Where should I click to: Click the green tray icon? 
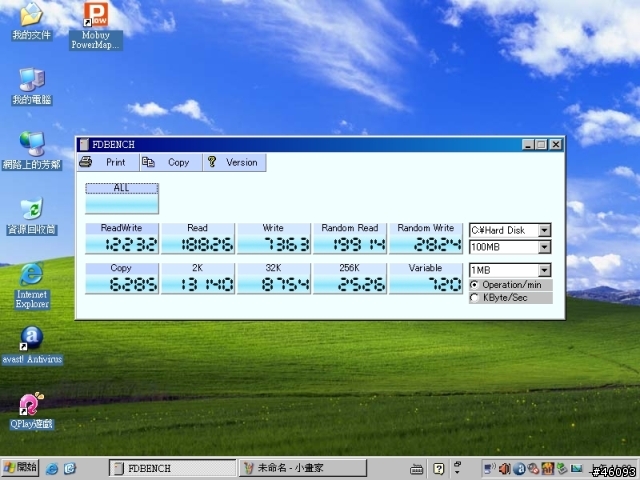[562, 469]
